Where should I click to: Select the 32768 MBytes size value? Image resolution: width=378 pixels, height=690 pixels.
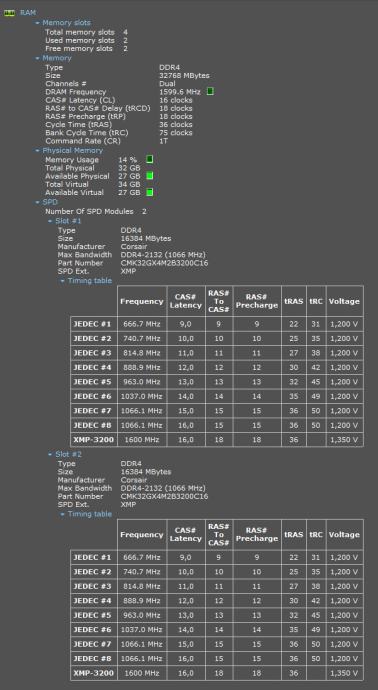(x=184, y=76)
